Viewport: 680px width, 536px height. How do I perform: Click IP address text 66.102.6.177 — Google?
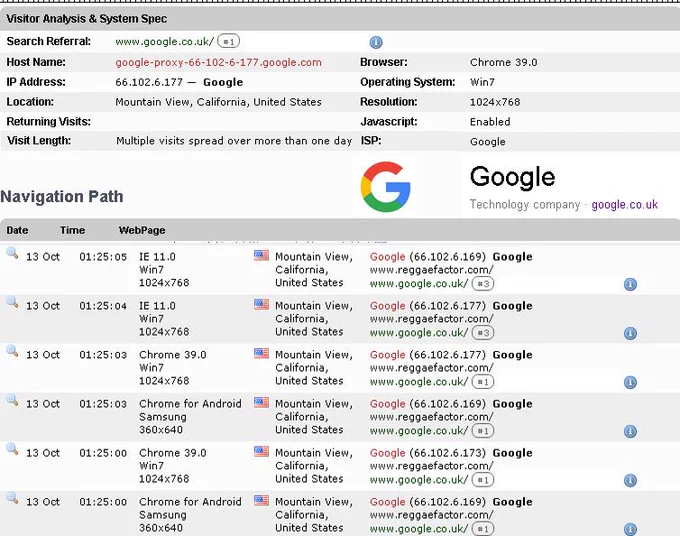pyautogui.click(x=179, y=82)
